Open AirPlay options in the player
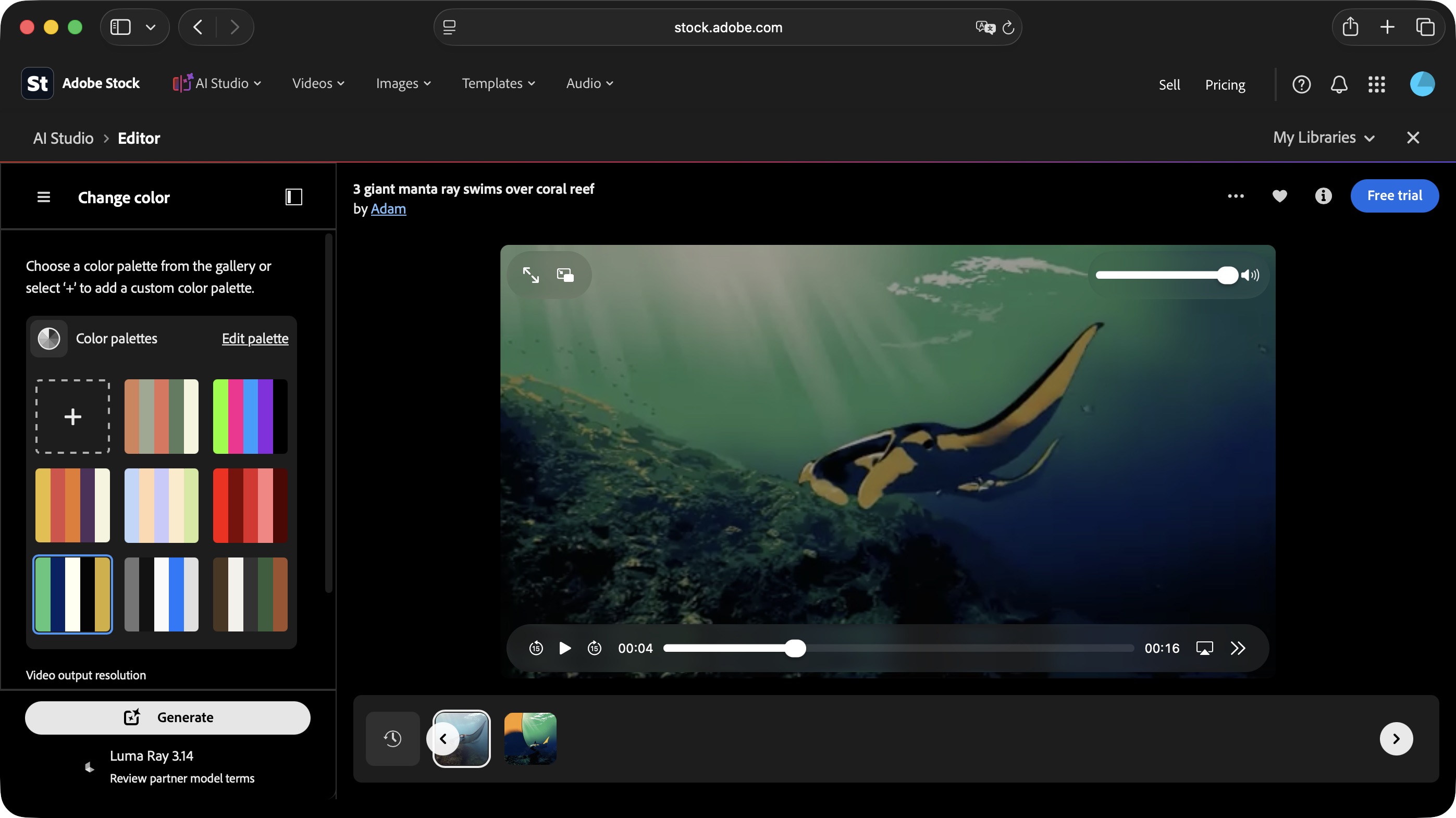The height and width of the screenshot is (818, 1456). [1204, 648]
